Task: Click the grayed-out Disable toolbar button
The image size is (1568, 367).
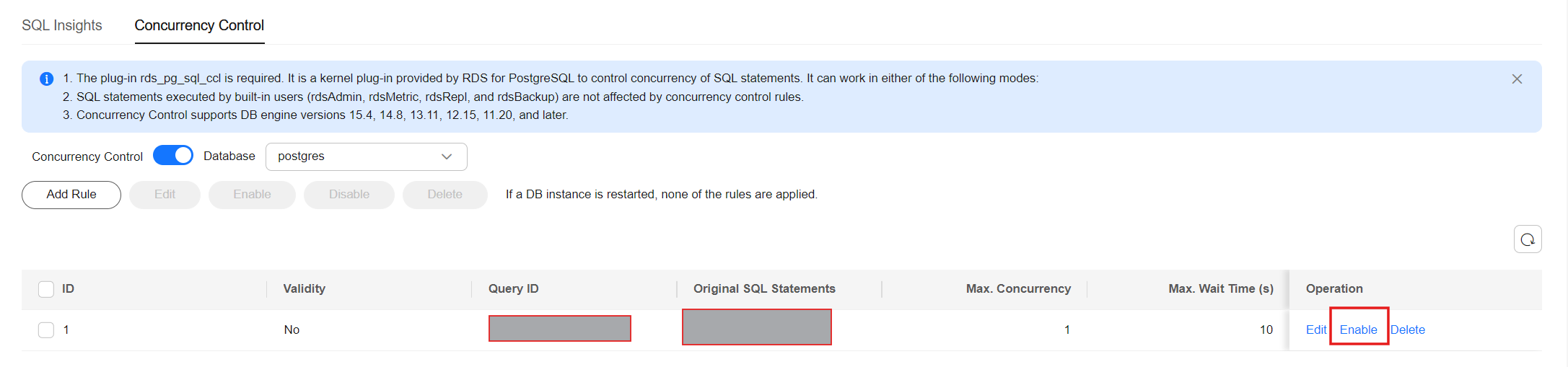Action: [349, 195]
